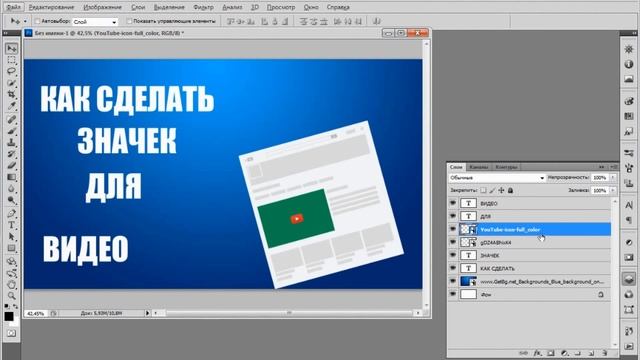Hide the ЗНАЧЕК text layer
The height and width of the screenshot is (360, 640).
tap(453, 255)
